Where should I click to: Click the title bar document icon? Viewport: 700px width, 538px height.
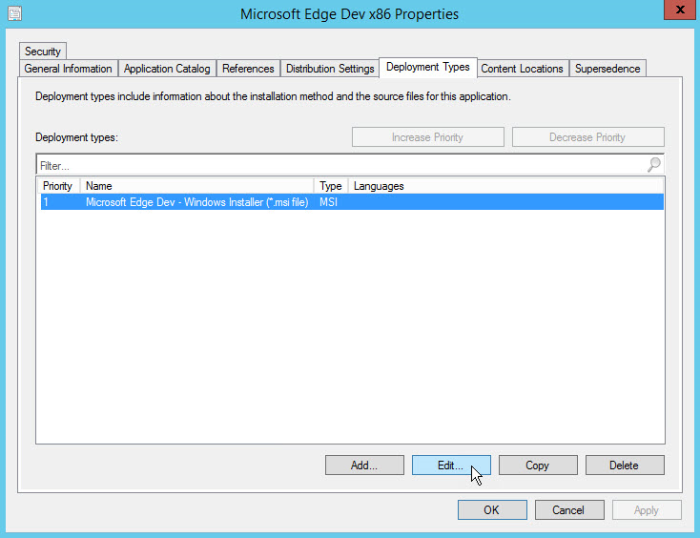coord(15,13)
